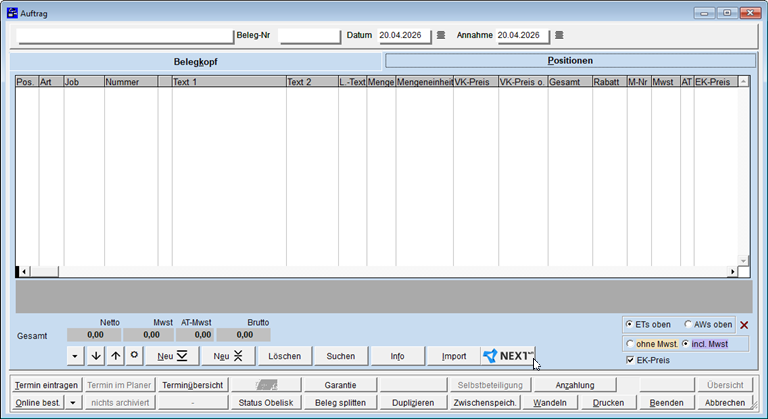Click Termin eintragen
The image size is (768, 419).
(46, 385)
